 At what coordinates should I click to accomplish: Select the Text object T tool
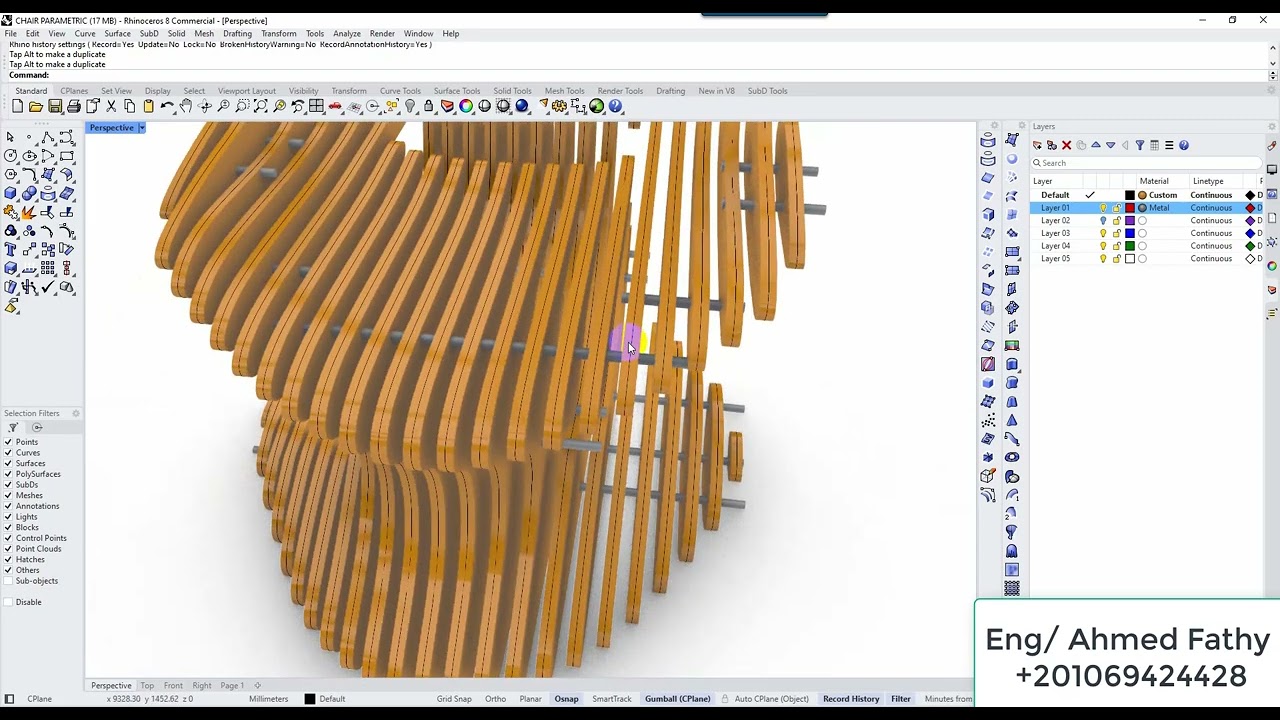(10, 250)
